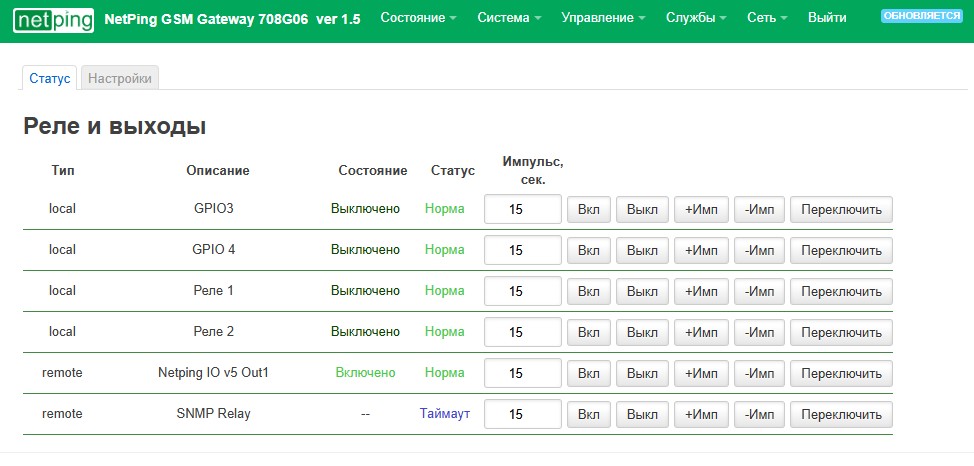The width and height of the screenshot is (974, 466).
Task: Open the Состояние dropdown menu
Action: (x=418, y=18)
